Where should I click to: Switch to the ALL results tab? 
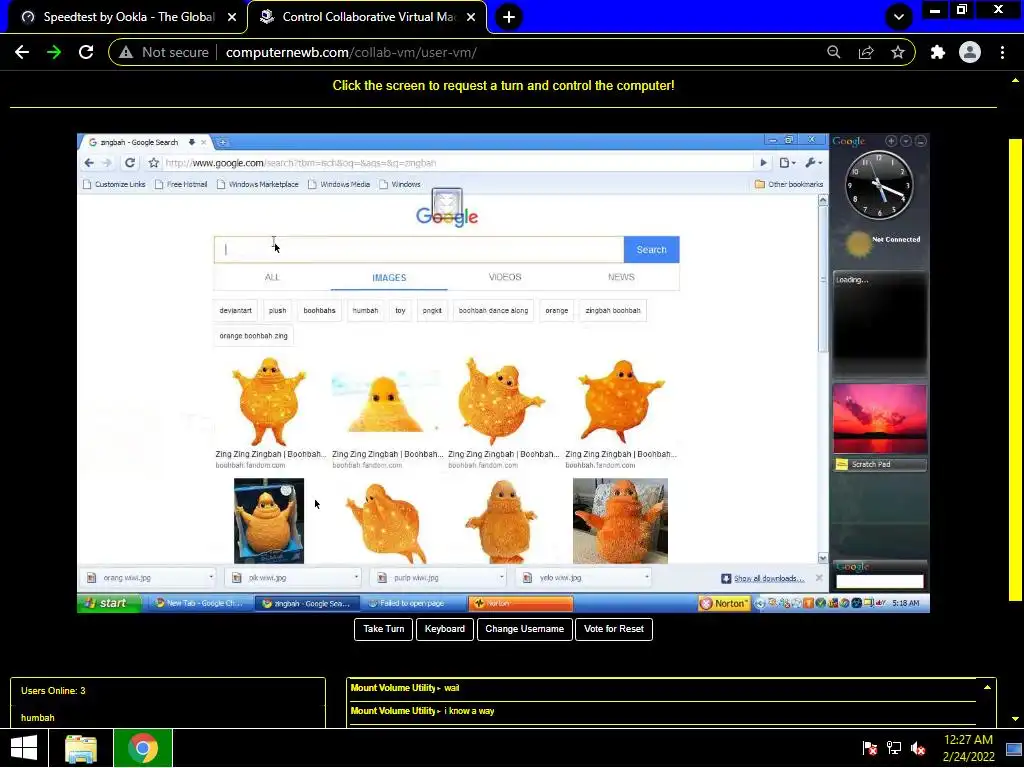pos(272,278)
